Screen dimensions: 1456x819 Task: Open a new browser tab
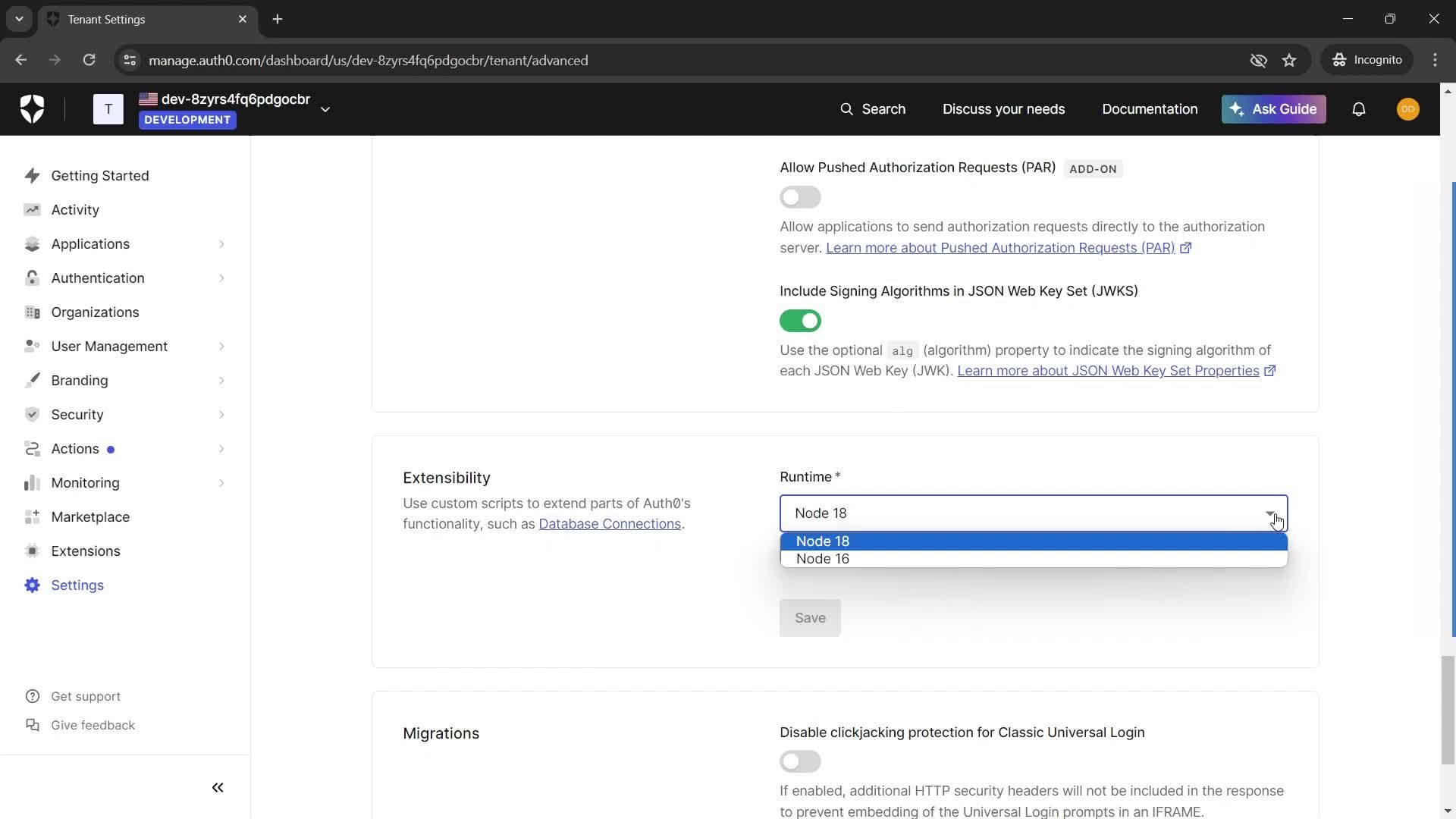pos(278,19)
